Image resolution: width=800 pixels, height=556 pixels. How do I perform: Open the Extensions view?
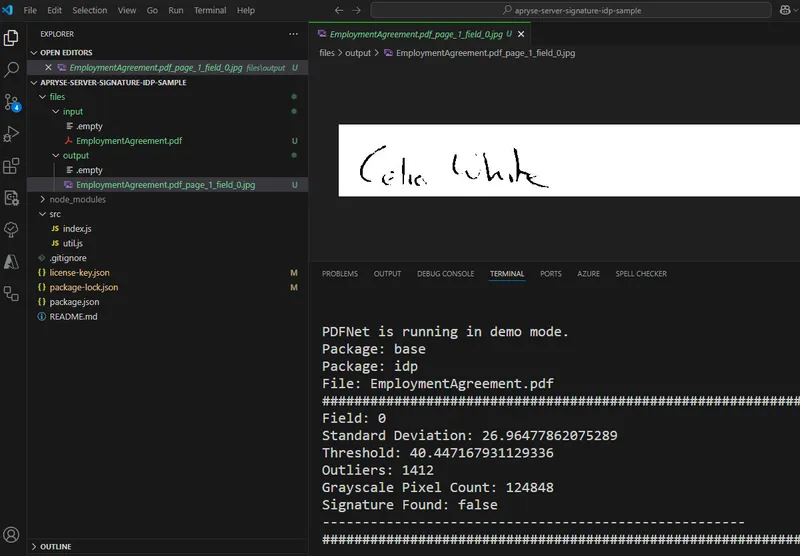(11, 166)
